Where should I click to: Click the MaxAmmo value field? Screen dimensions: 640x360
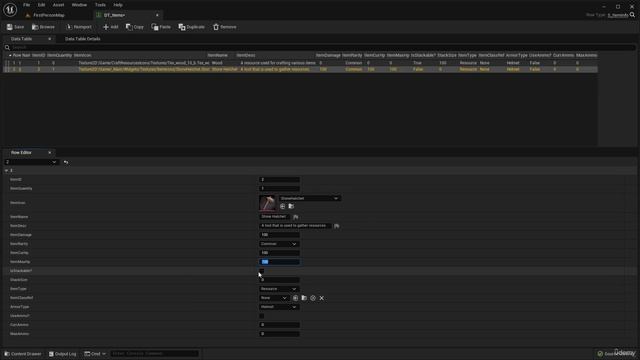(x=279, y=334)
